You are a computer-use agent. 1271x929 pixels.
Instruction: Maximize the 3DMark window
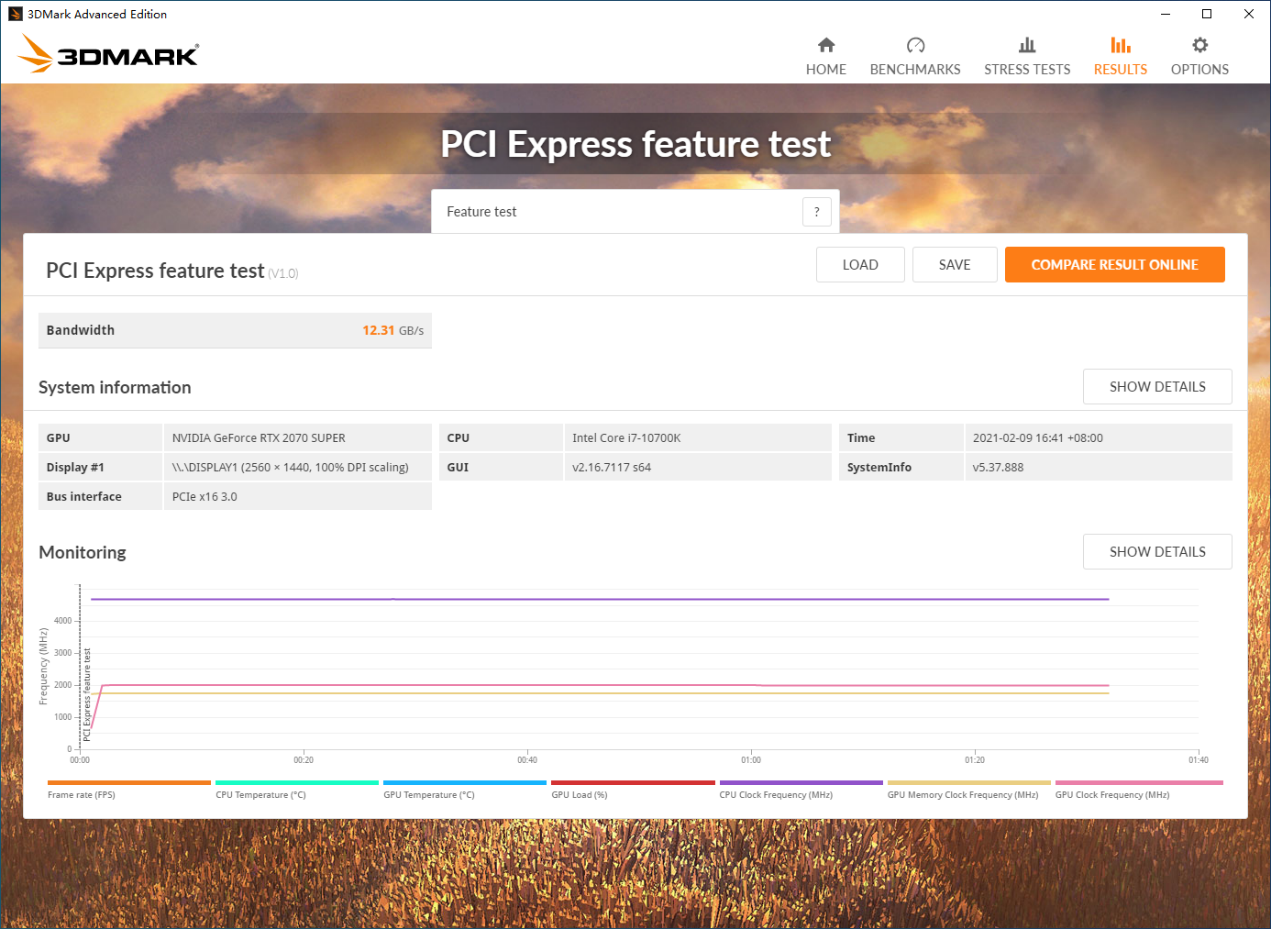(1207, 14)
